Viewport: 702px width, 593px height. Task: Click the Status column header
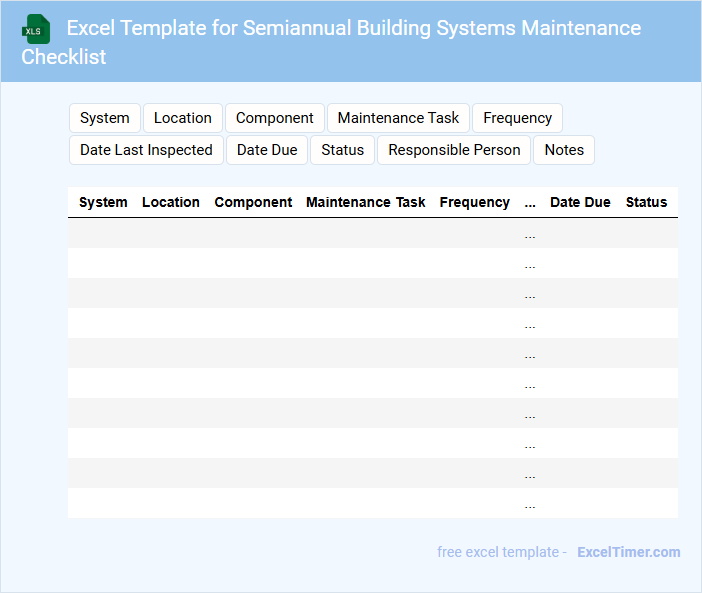click(x=646, y=202)
